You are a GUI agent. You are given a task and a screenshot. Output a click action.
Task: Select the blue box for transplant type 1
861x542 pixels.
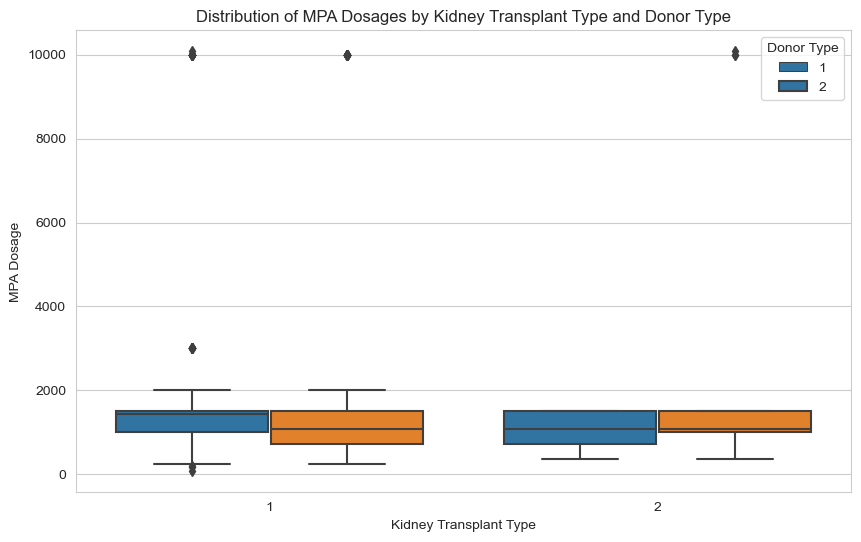click(192, 421)
